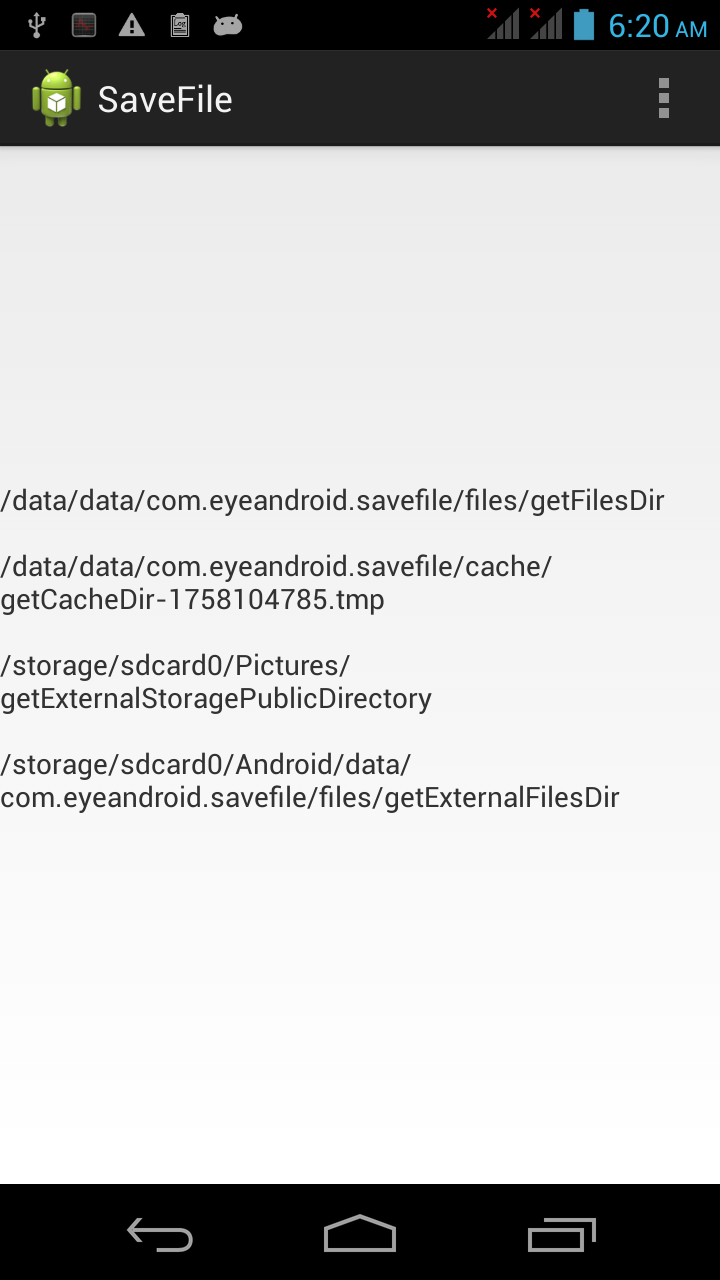Screen dimensions: 720x1280
Task: Tap the Android debugging notification icon
Action: [x=228, y=25]
